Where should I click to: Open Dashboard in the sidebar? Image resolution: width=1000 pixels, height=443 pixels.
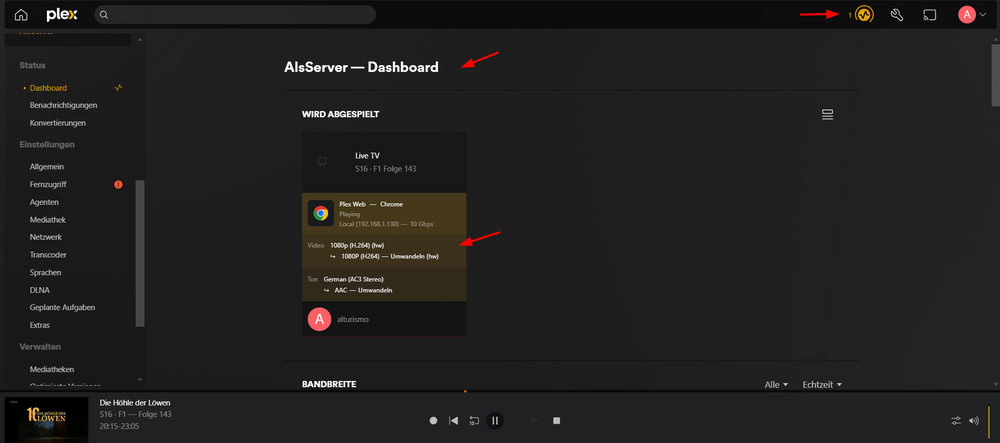[48, 88]
